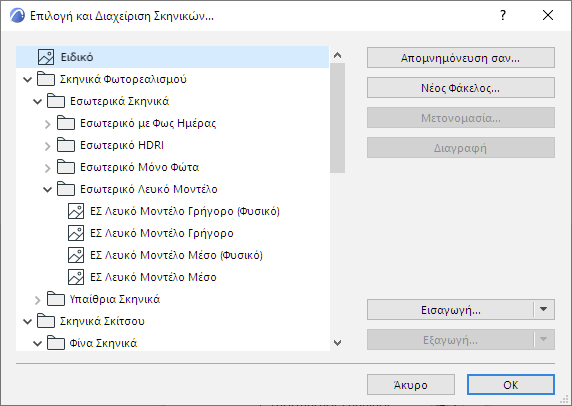Click scene icon of ΕΣ Λευκό Μοντέλο Μέσο (Φυσικό)
The image size is (572, 406).
pos(76,255)
